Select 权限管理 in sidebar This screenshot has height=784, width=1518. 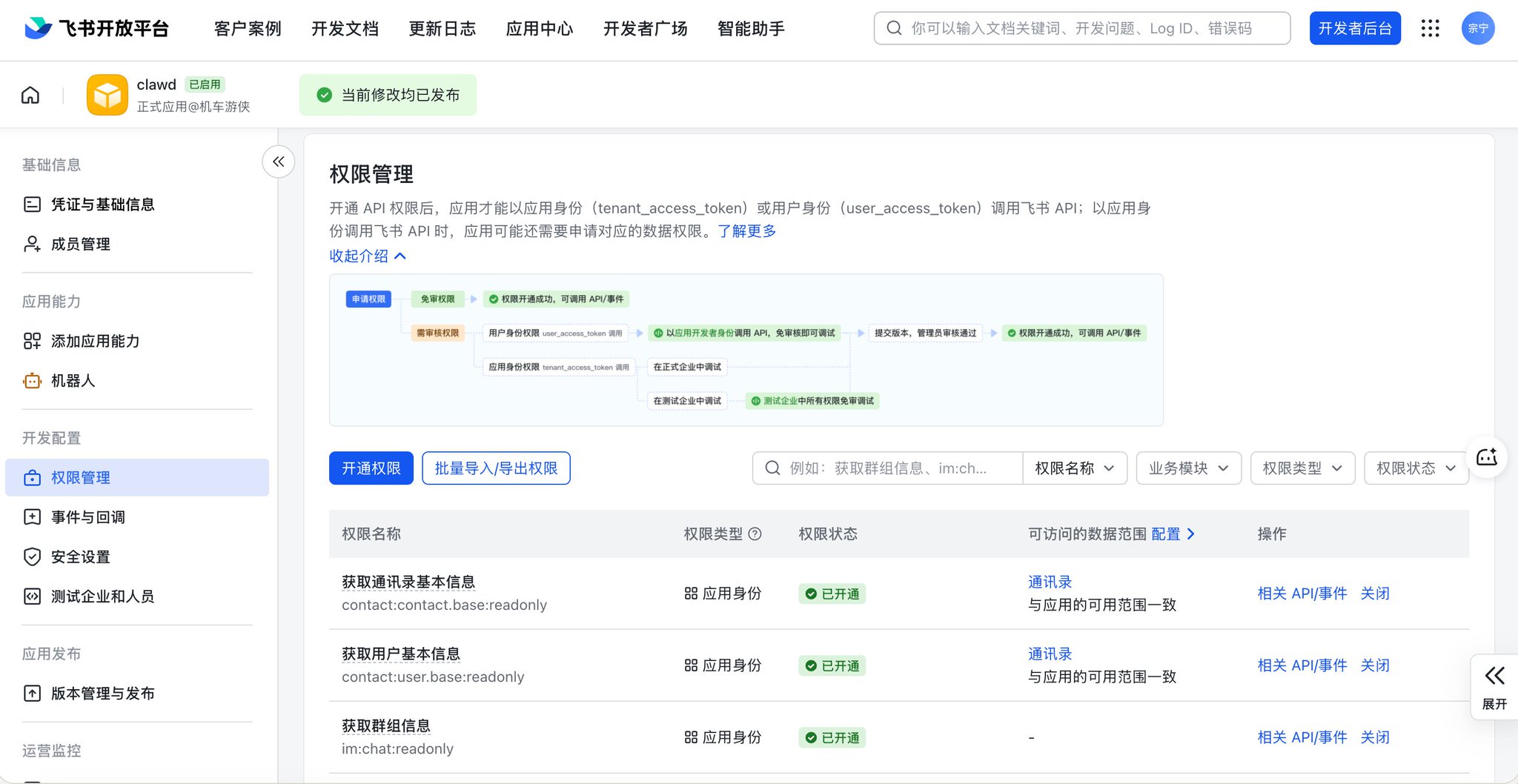pyautogui.click(x=136, y=477)
